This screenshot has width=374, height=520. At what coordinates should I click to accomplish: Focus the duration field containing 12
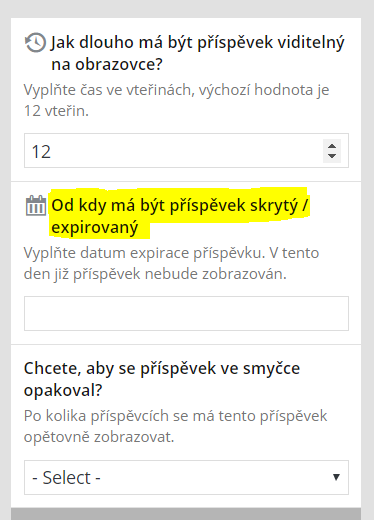coord(186,151)
